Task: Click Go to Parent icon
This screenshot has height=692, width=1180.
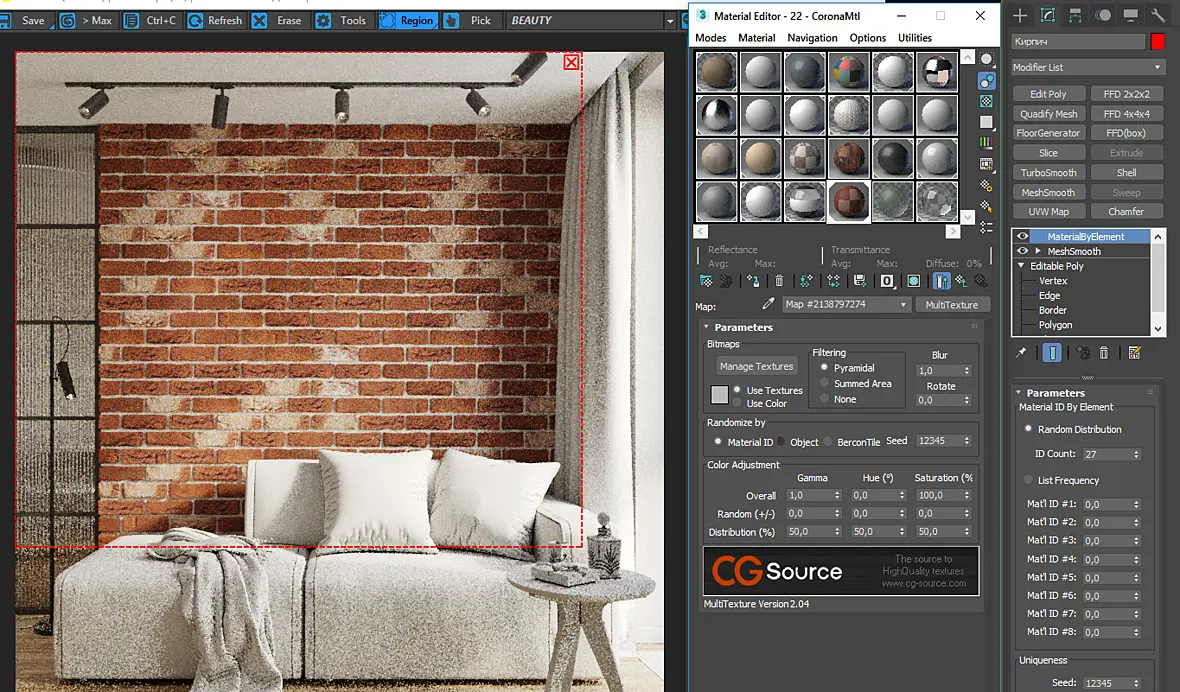Action: pyautogui.click(x=961, y=281)
